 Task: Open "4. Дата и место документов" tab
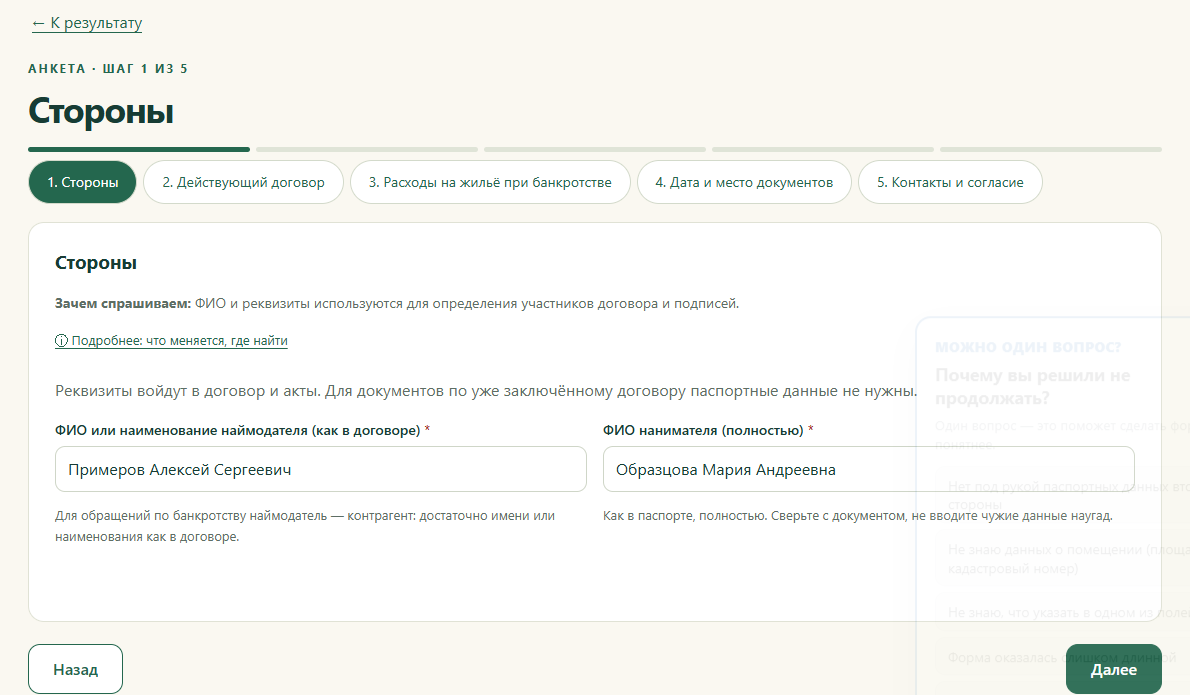pyautogui.click(x=744, y=182)
